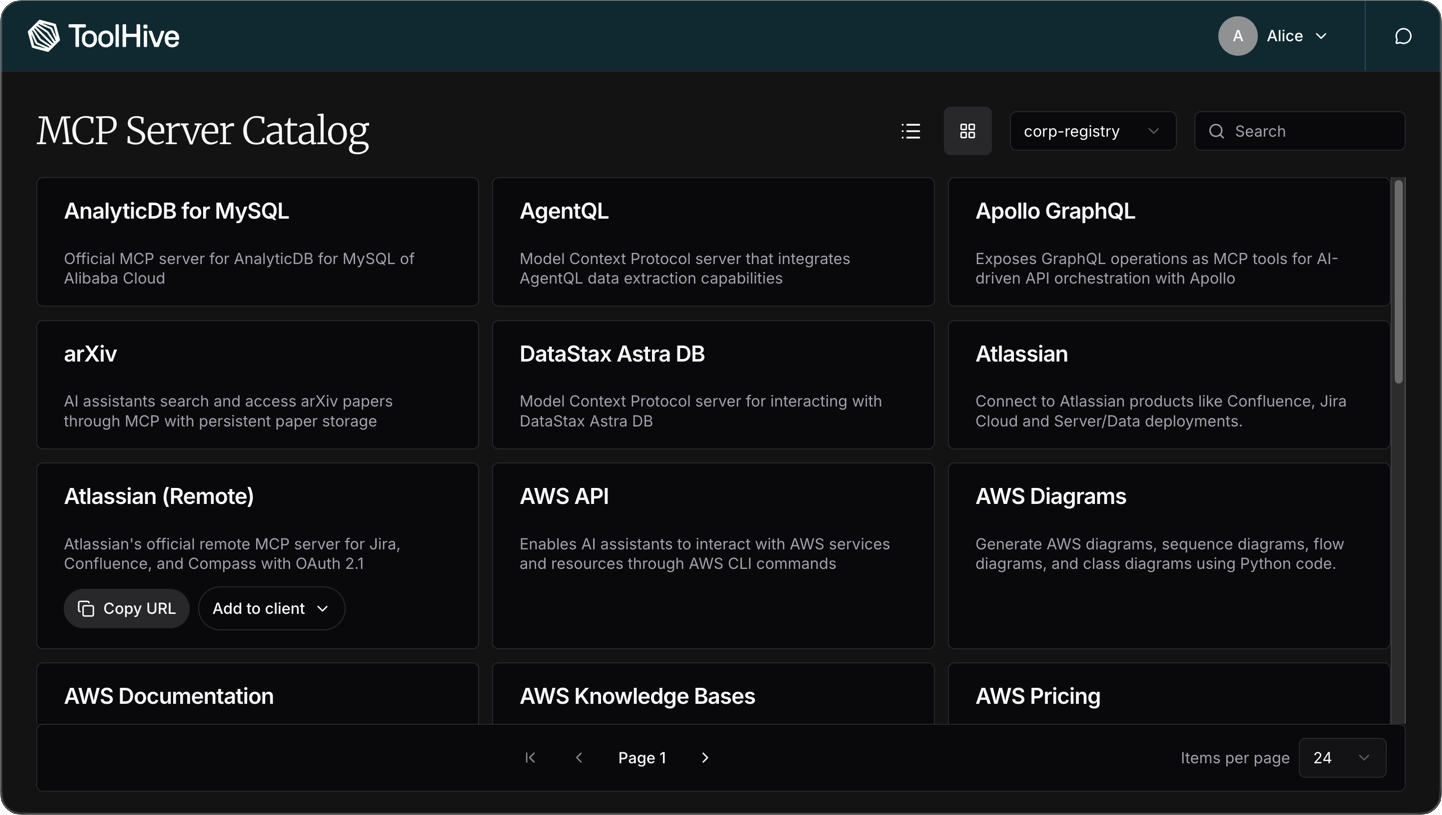Click the Page 1 indicator
Image resolution: width=1442 pixels, height=815 pixels.
642,758
